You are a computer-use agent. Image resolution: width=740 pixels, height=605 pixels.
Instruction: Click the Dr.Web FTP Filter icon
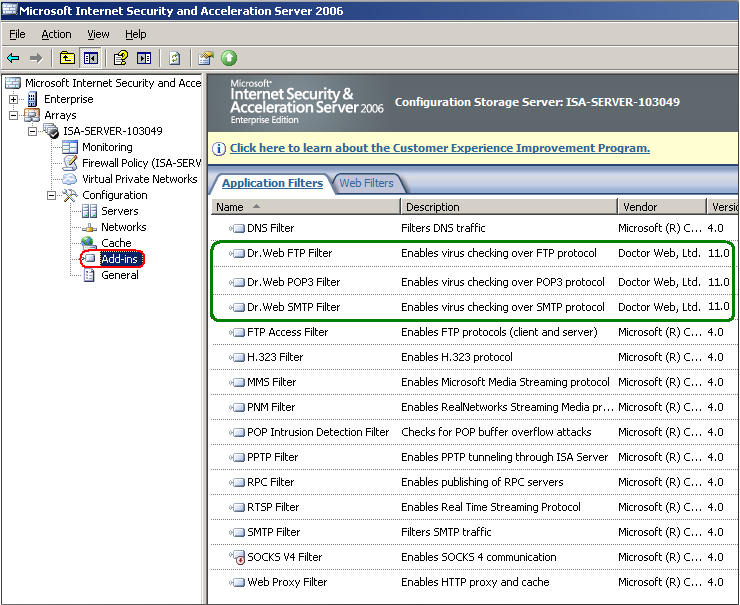(x=237, y=253)
